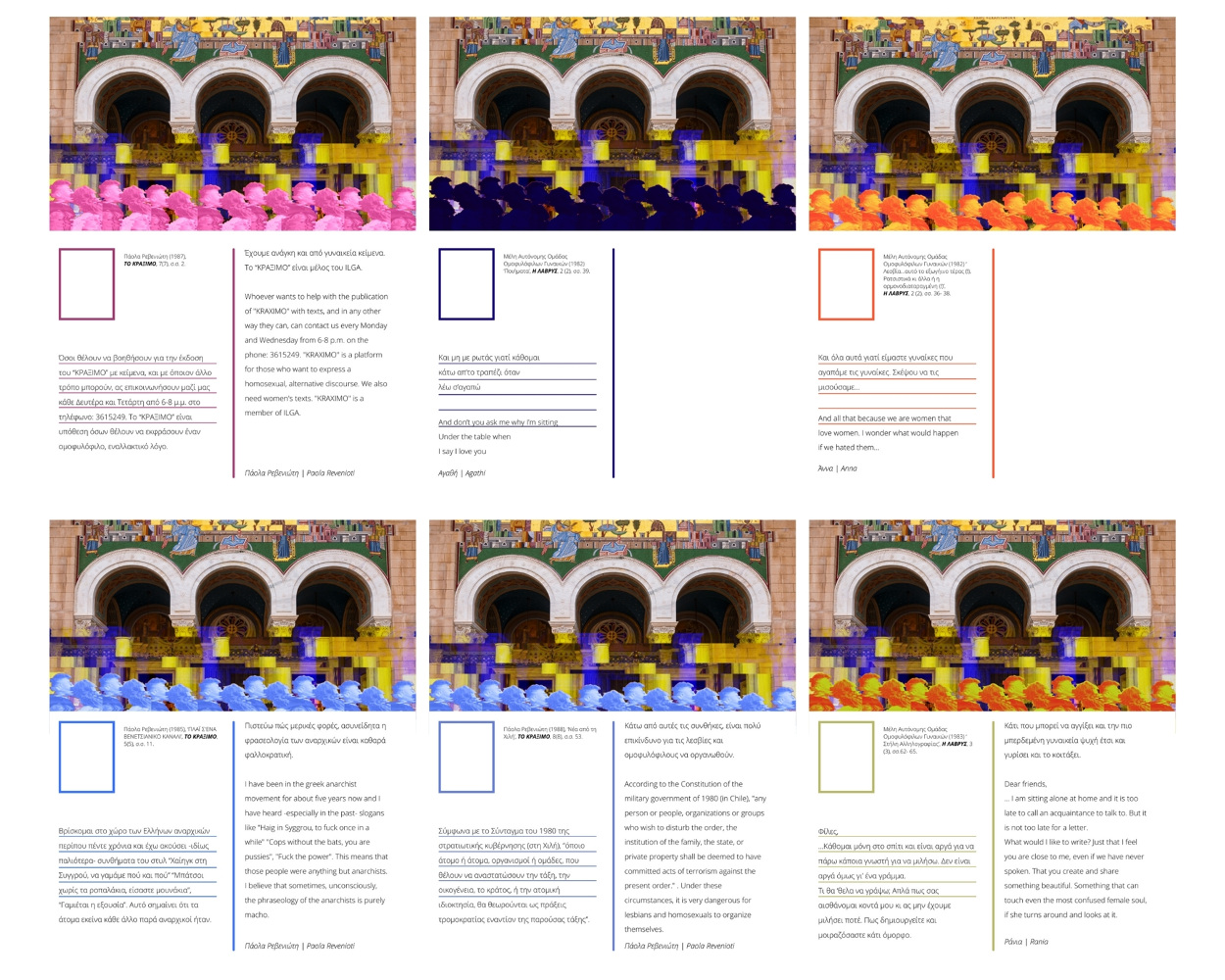Open the bottom-left image with light blue silhouettes

point(233,615)
